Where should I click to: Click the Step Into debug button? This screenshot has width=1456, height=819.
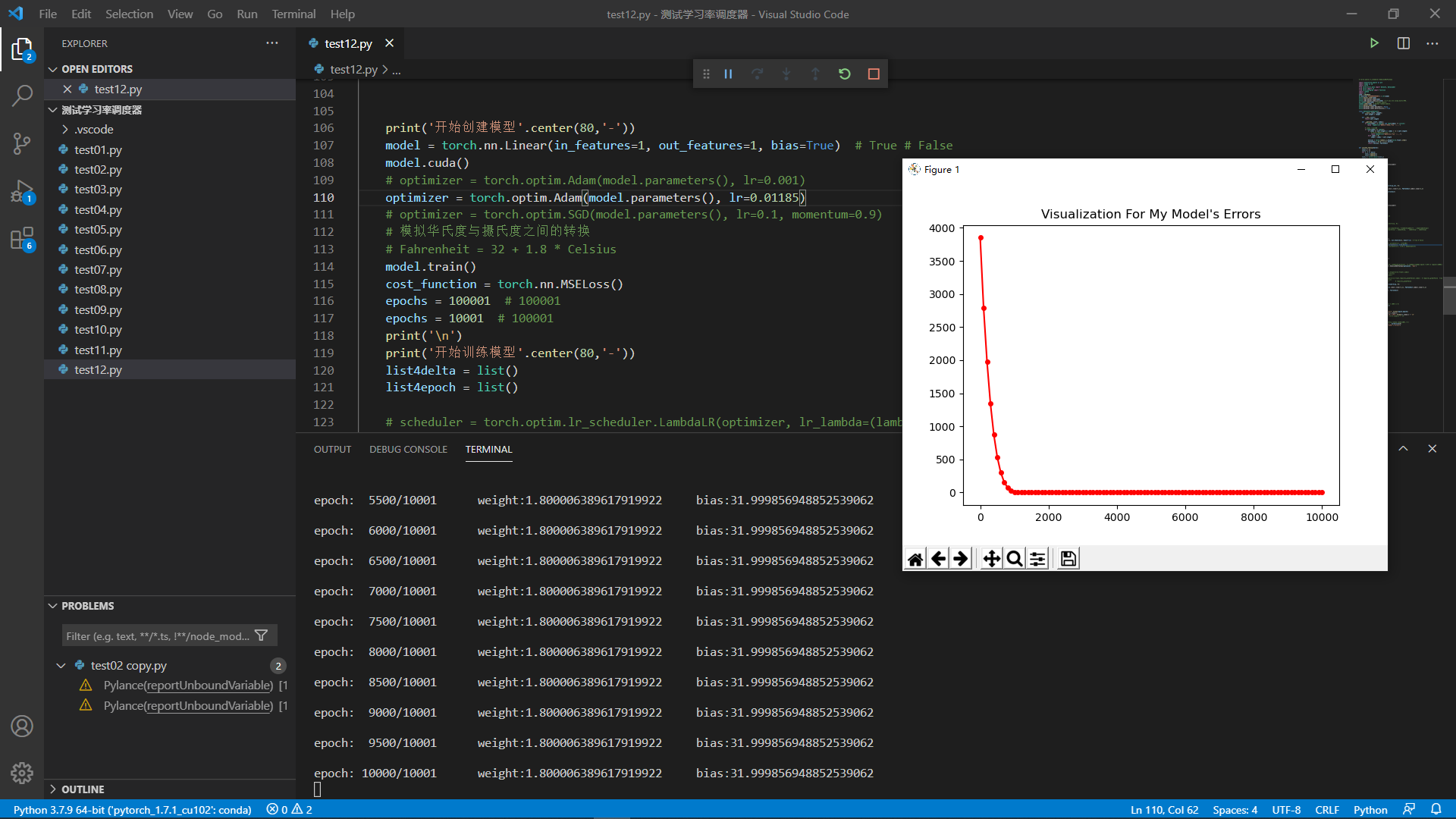[786, 74]
